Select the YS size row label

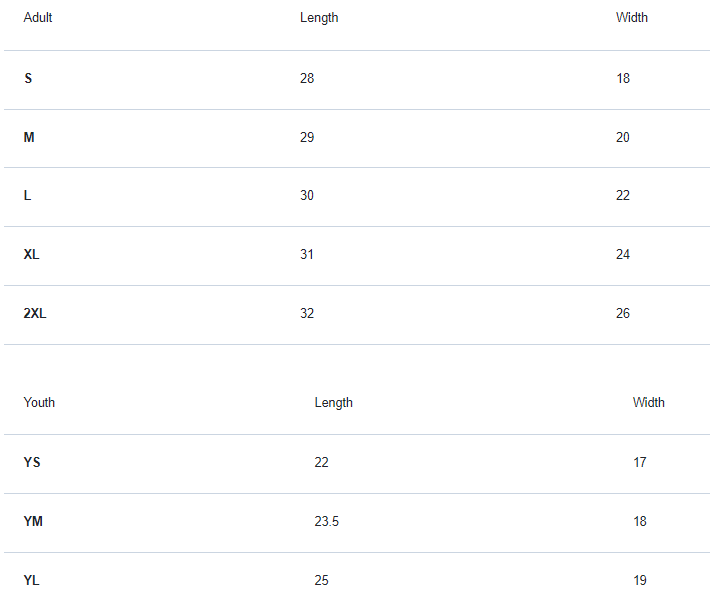click(x=32, y=463)
